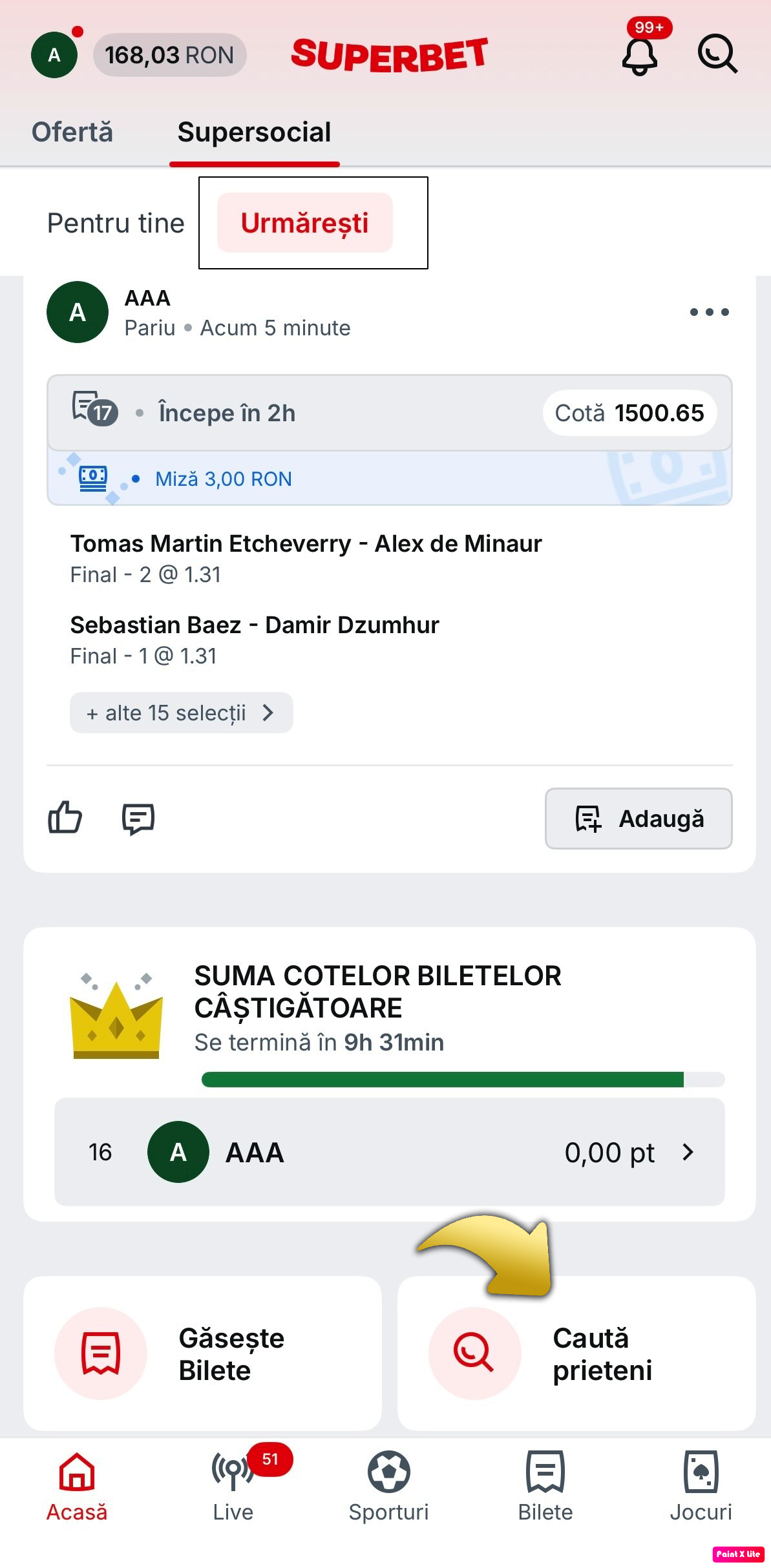The height and width of the screenshot is (1568, 771).
Task: Tap the 168,03 RON balance pill
Action: (169, 55)
